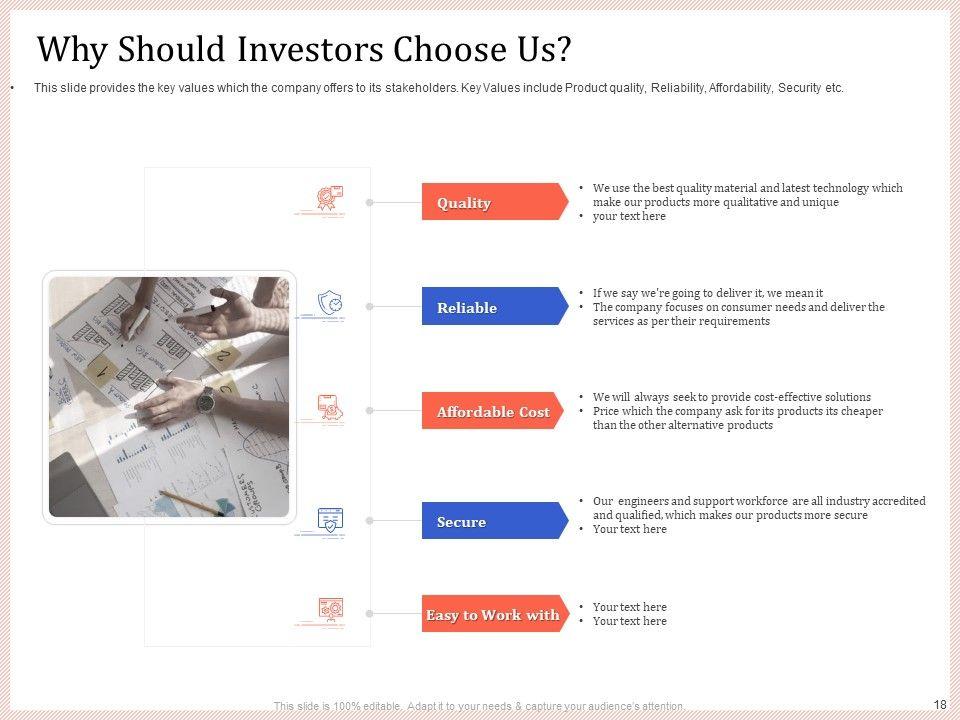The image size is (960, 720).
Task: Select the Affordable Cost money icon
Action: tap(329, 407)
